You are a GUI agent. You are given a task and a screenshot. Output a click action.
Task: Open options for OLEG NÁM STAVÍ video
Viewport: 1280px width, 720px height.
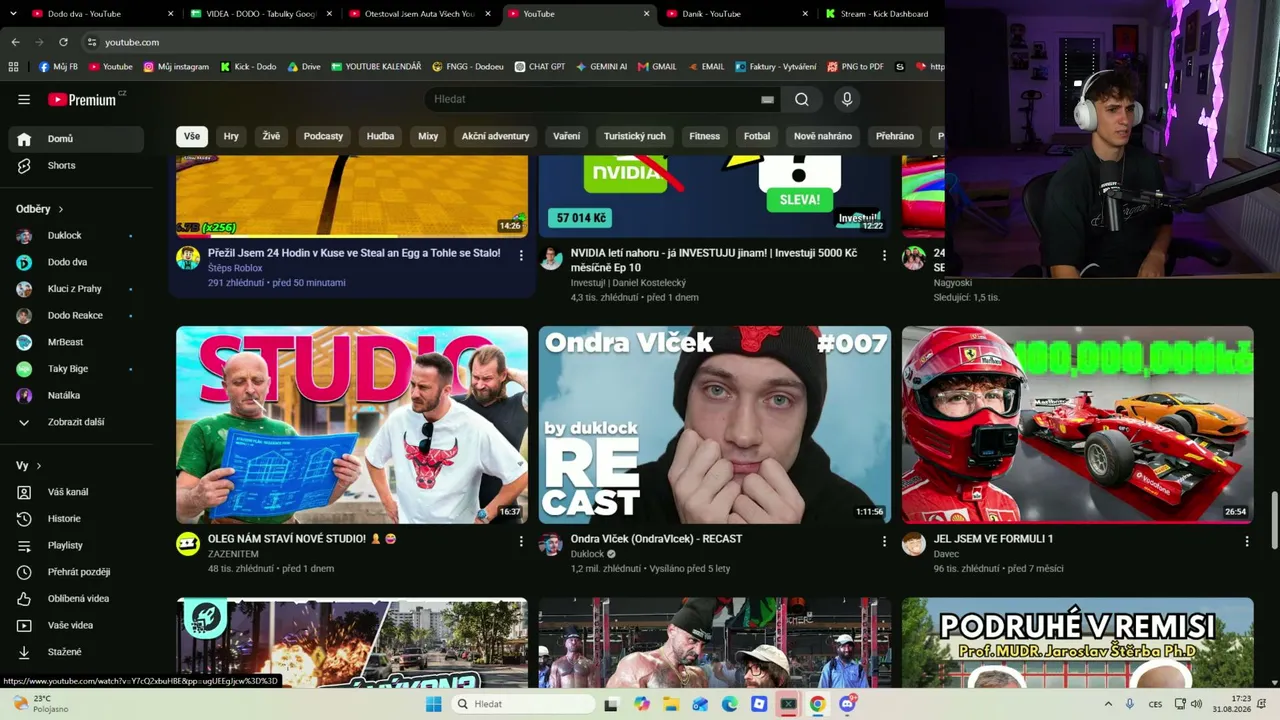pyautogui.click(x=521, y=541)
